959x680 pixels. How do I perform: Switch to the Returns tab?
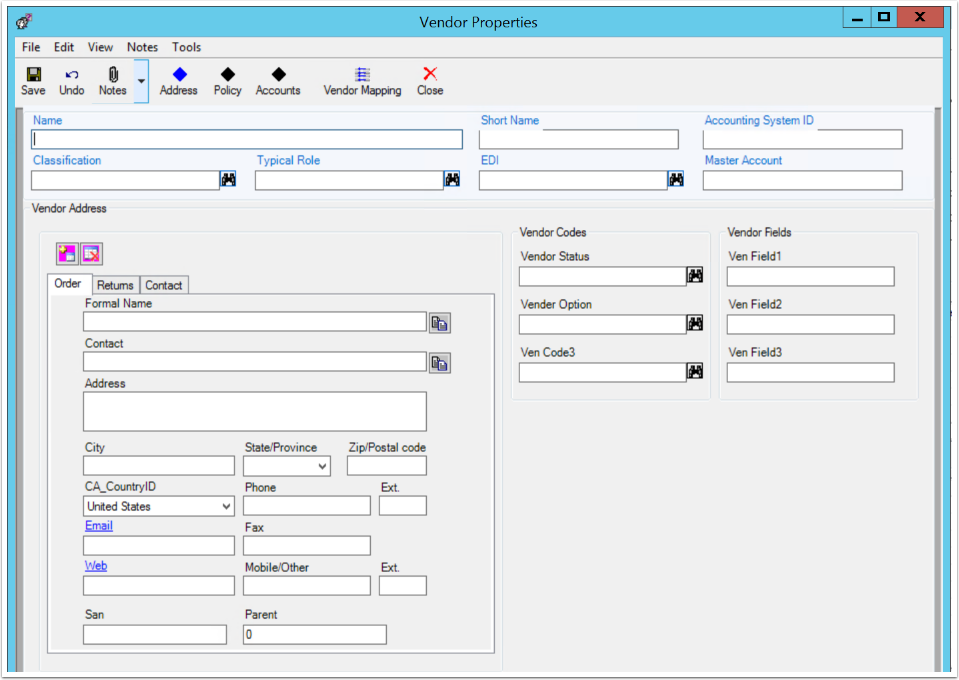point(115,285)
